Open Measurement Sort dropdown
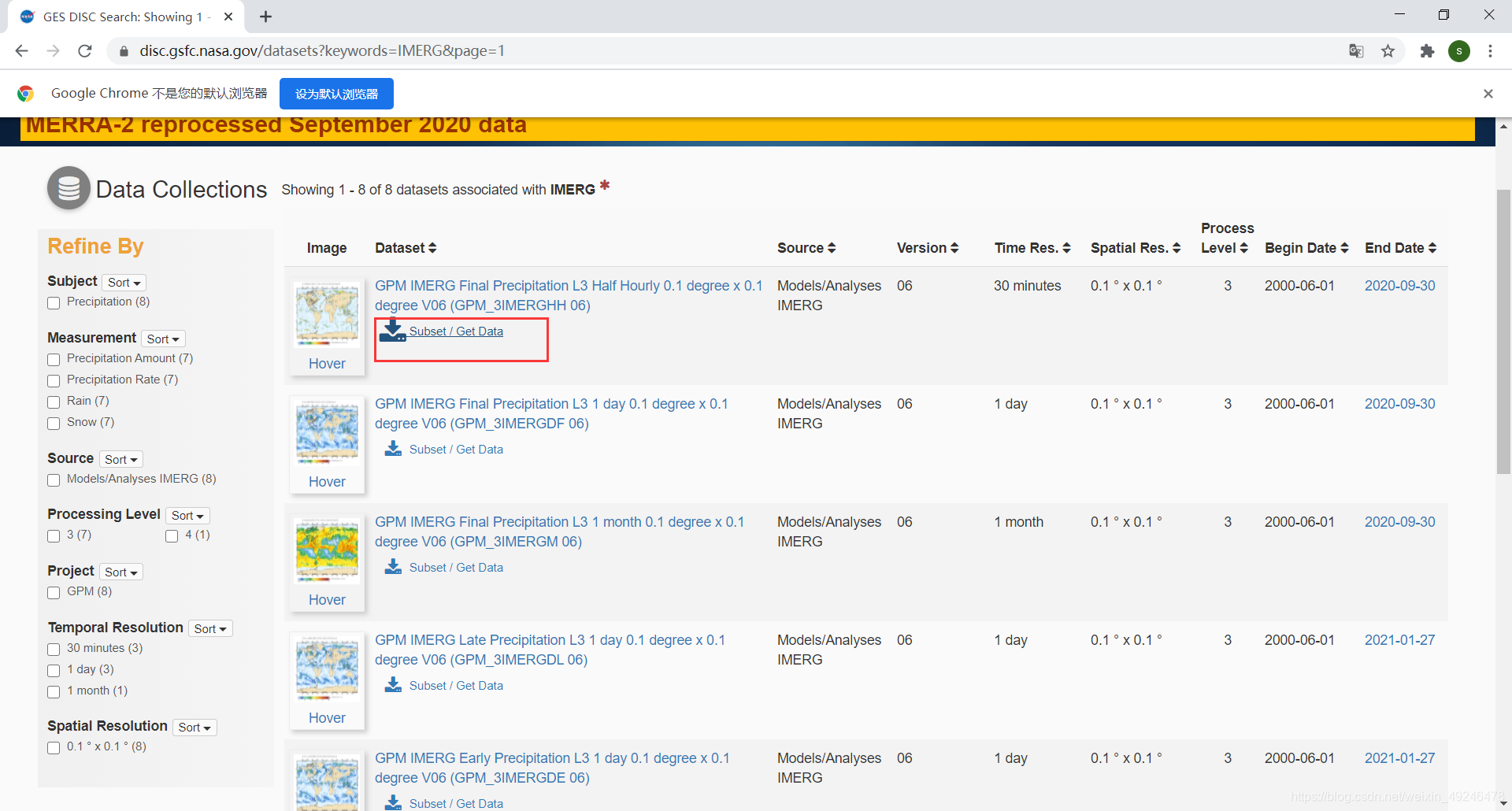The height and width of the screenshot is (811, 1512). click(x=164, y=339)
